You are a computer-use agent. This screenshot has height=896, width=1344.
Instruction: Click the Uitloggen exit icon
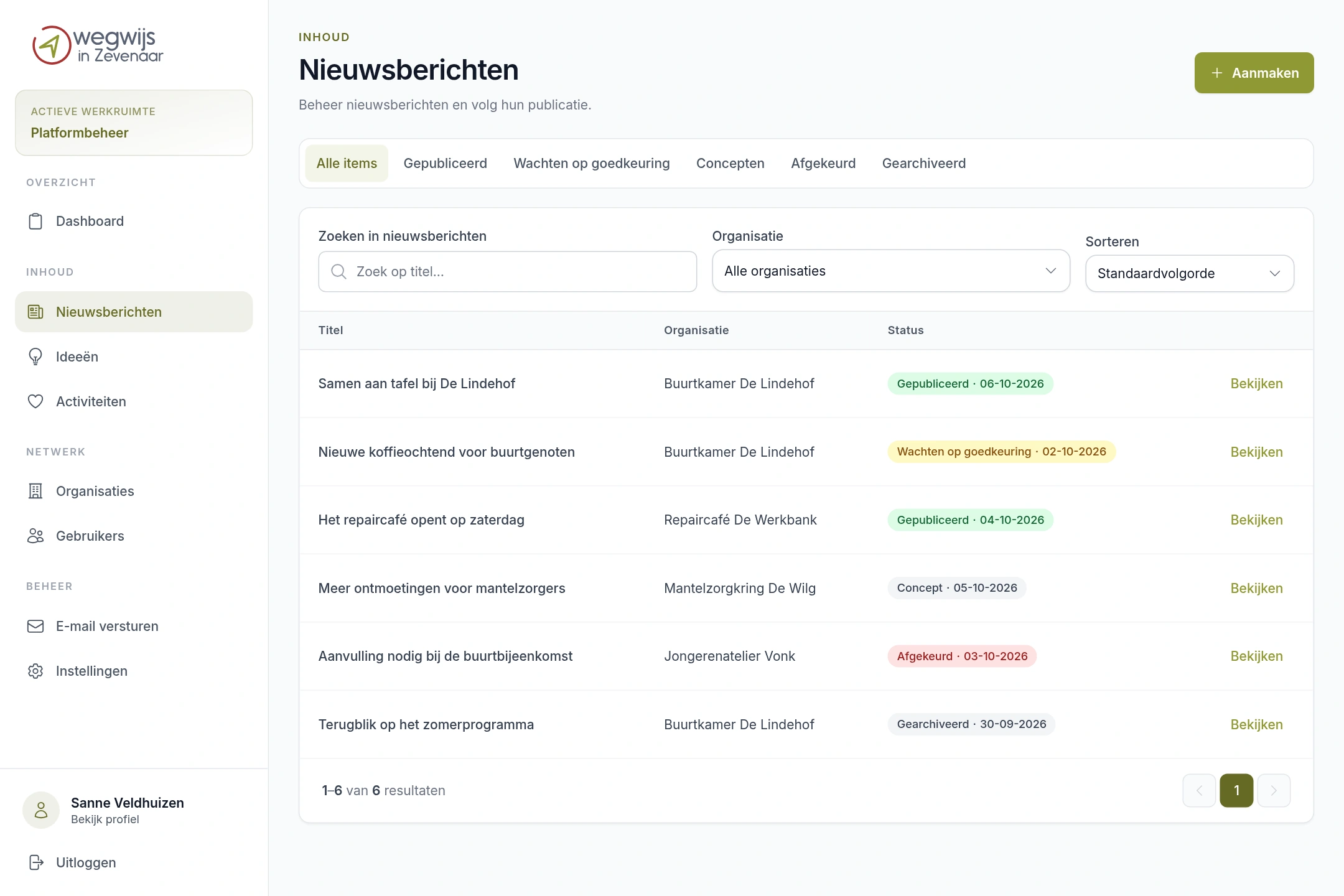pos(37,862)
